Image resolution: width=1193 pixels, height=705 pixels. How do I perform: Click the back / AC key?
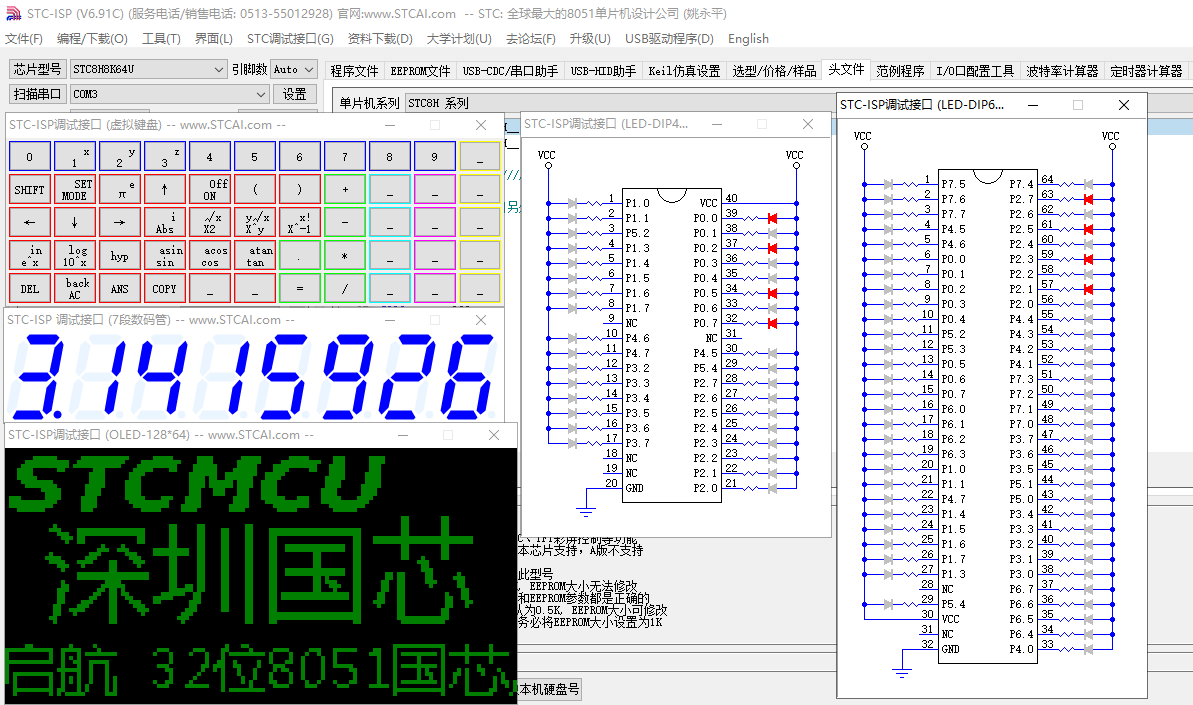pyautogui.click(x=75, y=289)
